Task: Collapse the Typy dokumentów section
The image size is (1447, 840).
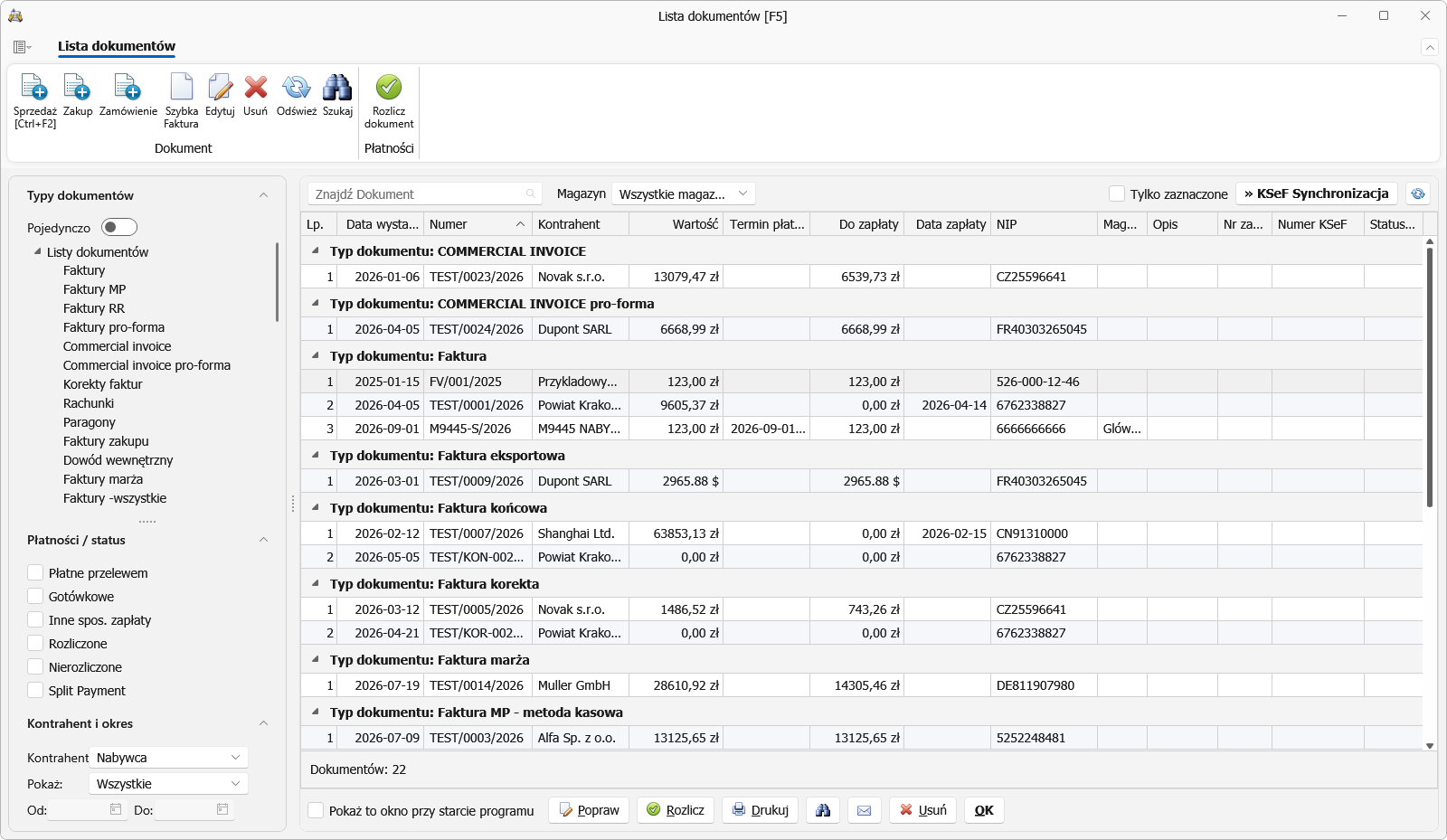Action: pos(263,195)
